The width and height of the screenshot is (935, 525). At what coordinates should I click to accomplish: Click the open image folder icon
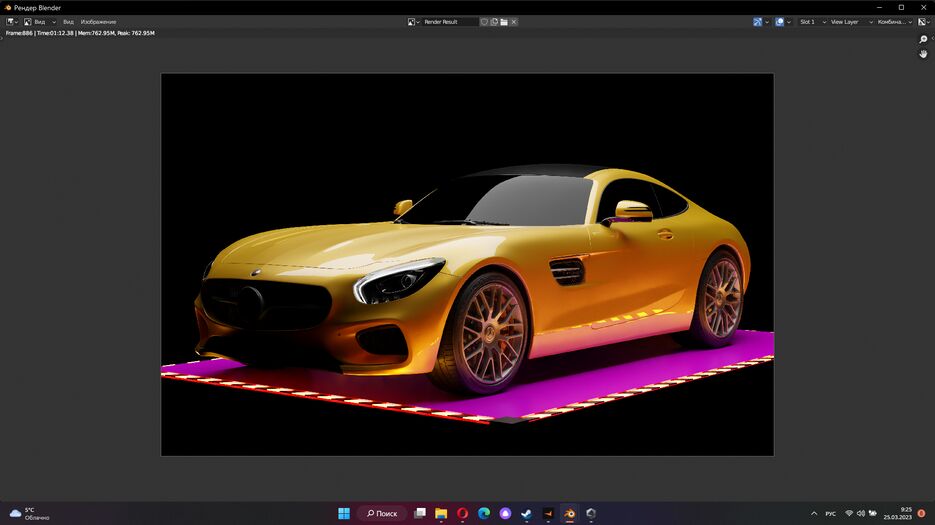pyautogui.click(x=504, y=21)
